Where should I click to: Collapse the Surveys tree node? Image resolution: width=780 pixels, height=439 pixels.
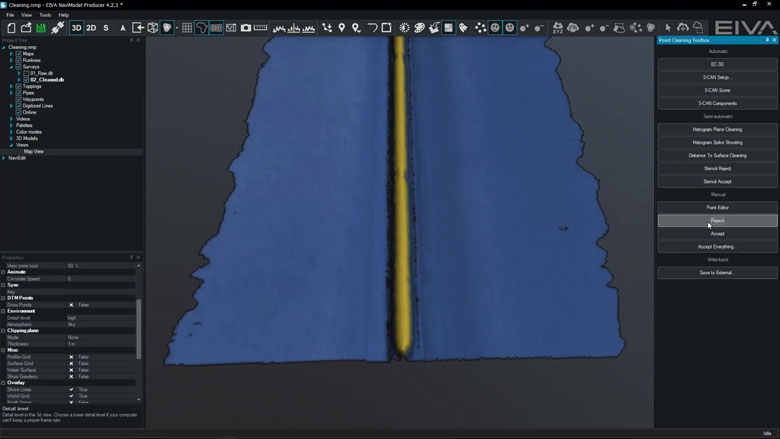(11, 67)
